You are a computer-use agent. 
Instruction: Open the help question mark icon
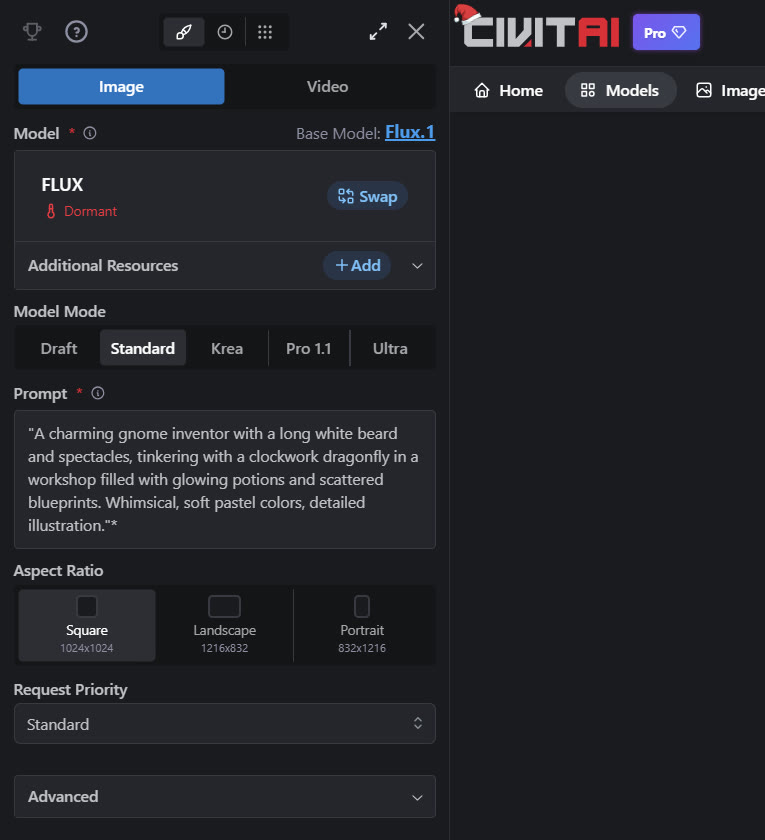[x=77, y=32]
